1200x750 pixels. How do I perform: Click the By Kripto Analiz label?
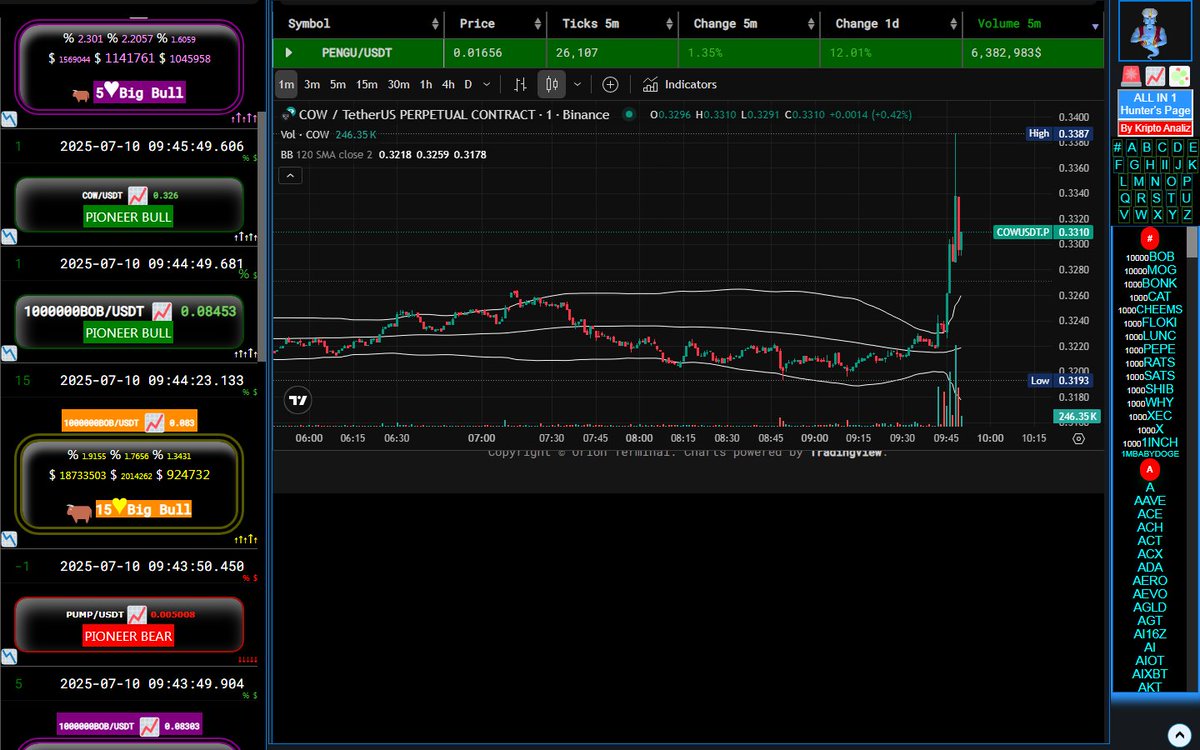pyautogui.click(x=1155, y=128)
